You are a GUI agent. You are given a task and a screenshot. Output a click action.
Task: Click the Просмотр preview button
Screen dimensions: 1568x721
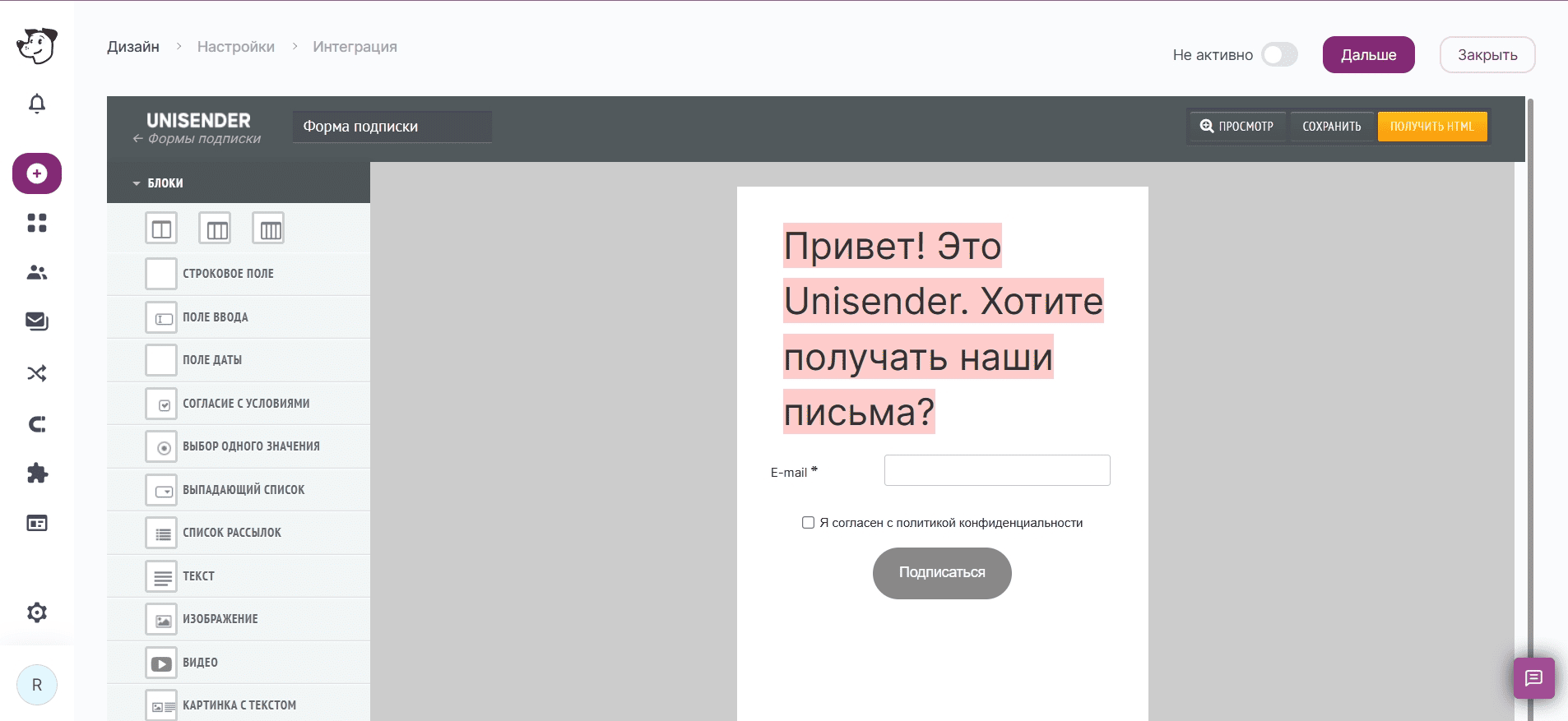[x=1236, y=127]
